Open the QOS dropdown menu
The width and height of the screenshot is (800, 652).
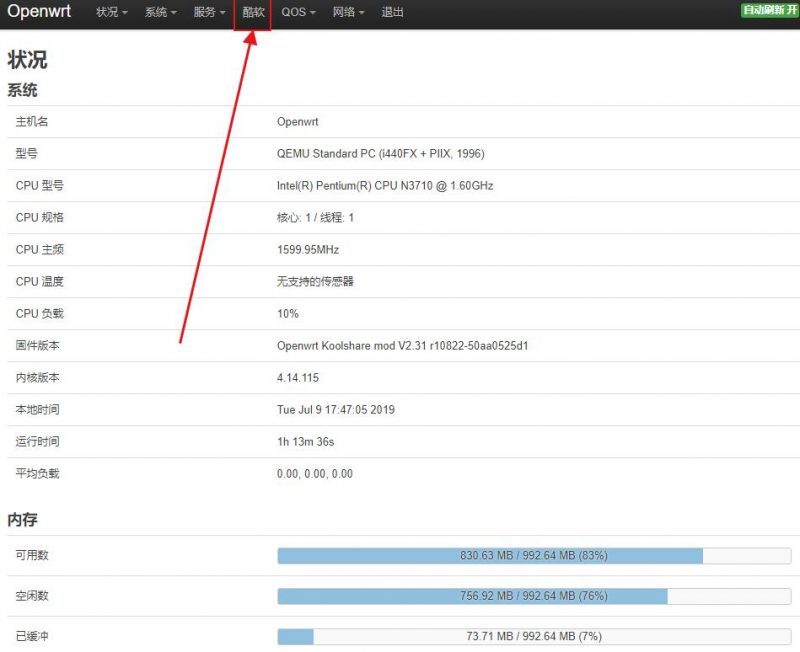tap(298, 13)
